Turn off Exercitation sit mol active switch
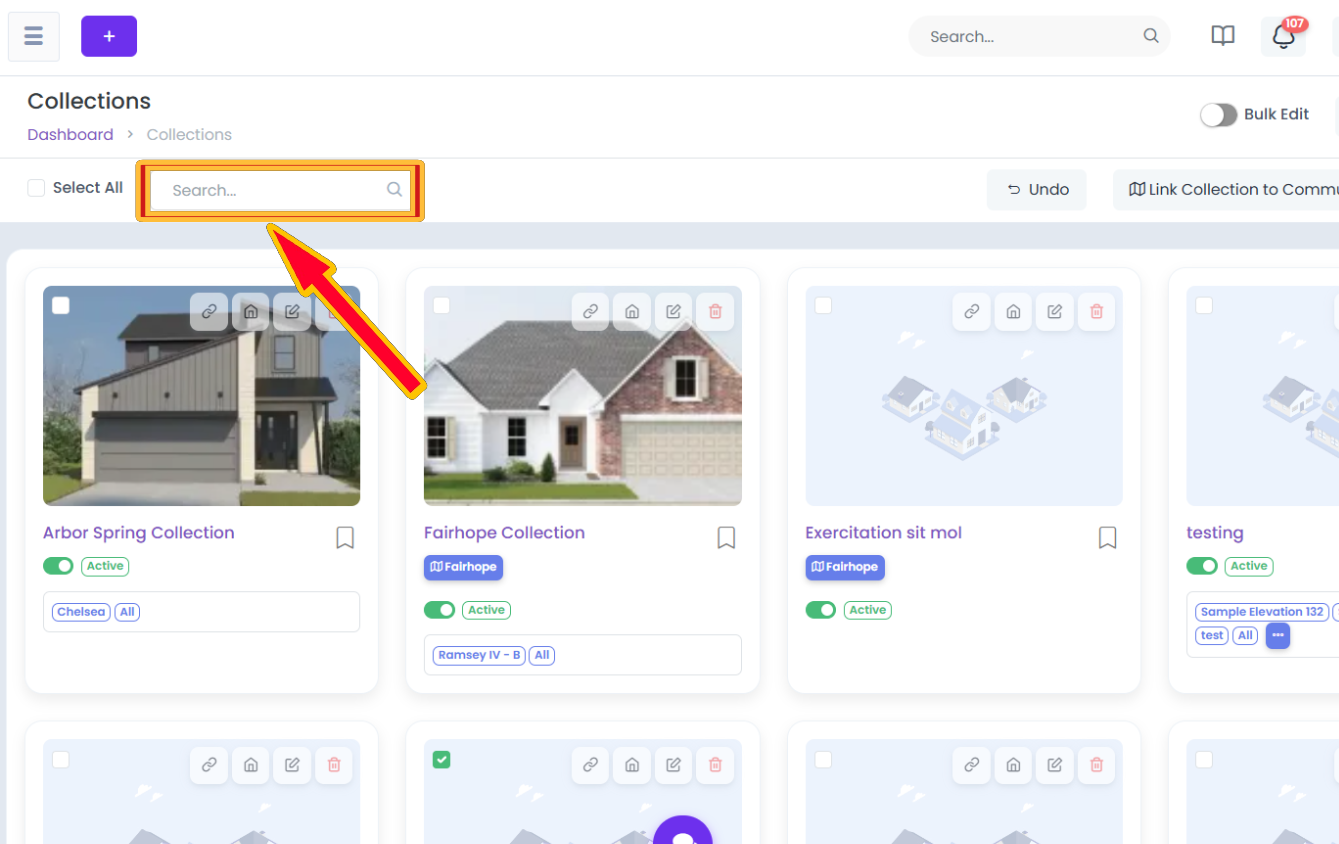 (820, 610)
